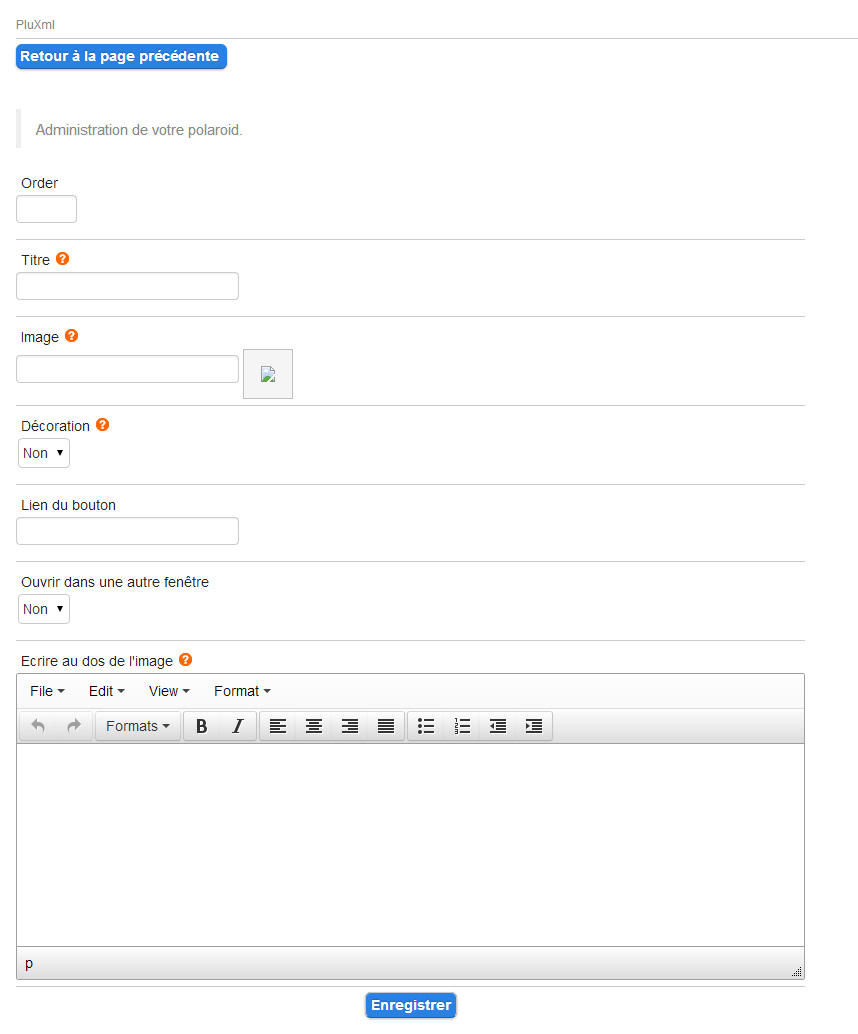Center align text in the editor toolbar
858x1034 pixels.
(x=314, y=726)
